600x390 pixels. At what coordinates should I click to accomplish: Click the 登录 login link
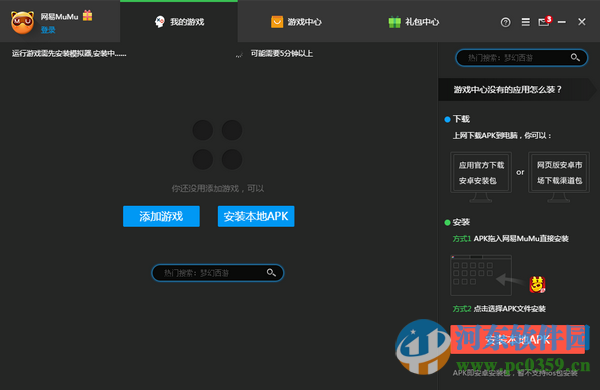(x=48, y=30)
